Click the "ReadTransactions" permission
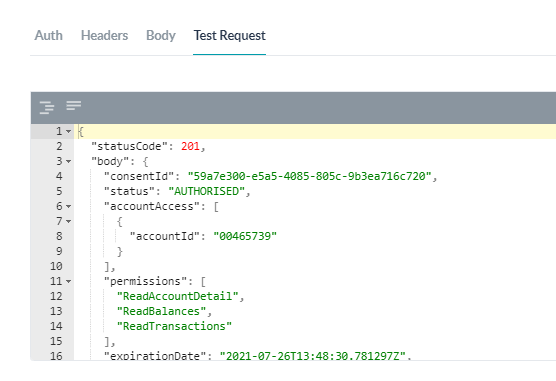 pyautogui.click(x=174, y=326)
